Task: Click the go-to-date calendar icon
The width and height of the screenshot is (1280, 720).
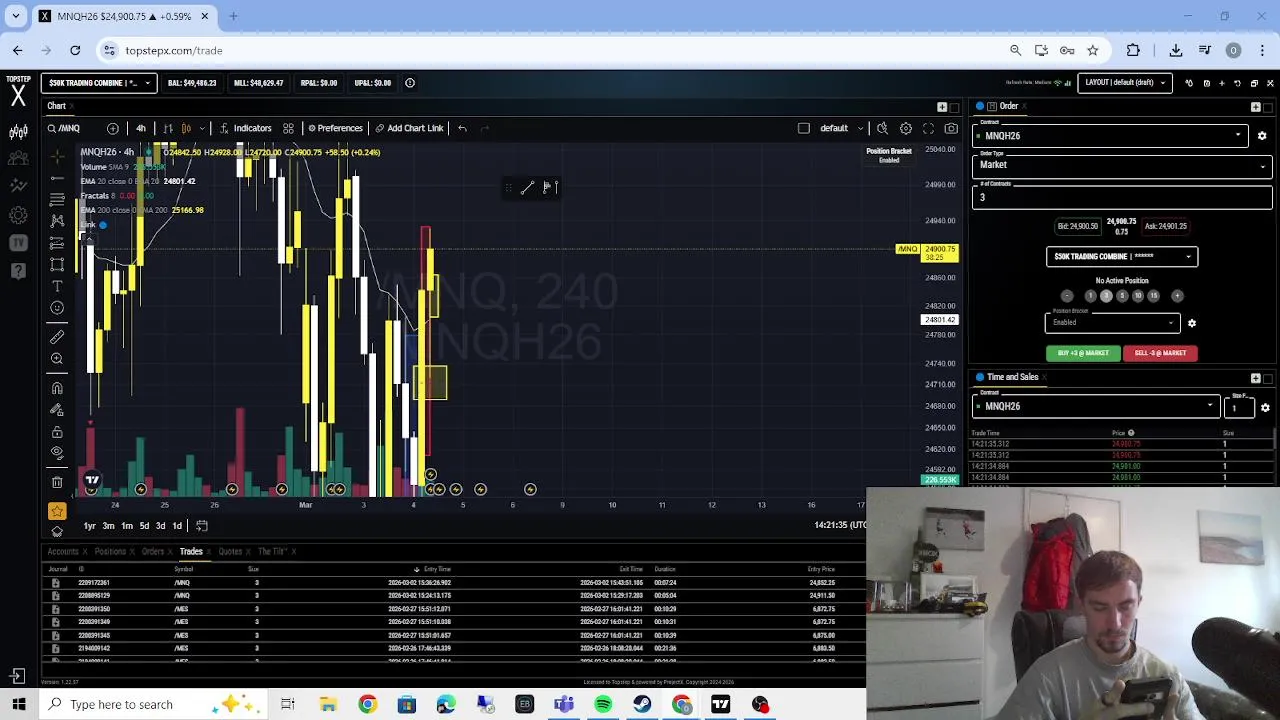Action: [x=201, y=526]
